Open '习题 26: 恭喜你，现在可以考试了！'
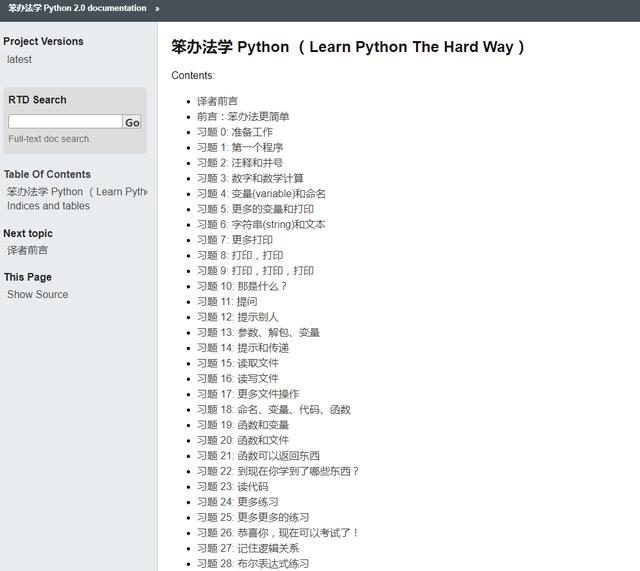Viewport: 640px width, 571px height. point(278,533)
